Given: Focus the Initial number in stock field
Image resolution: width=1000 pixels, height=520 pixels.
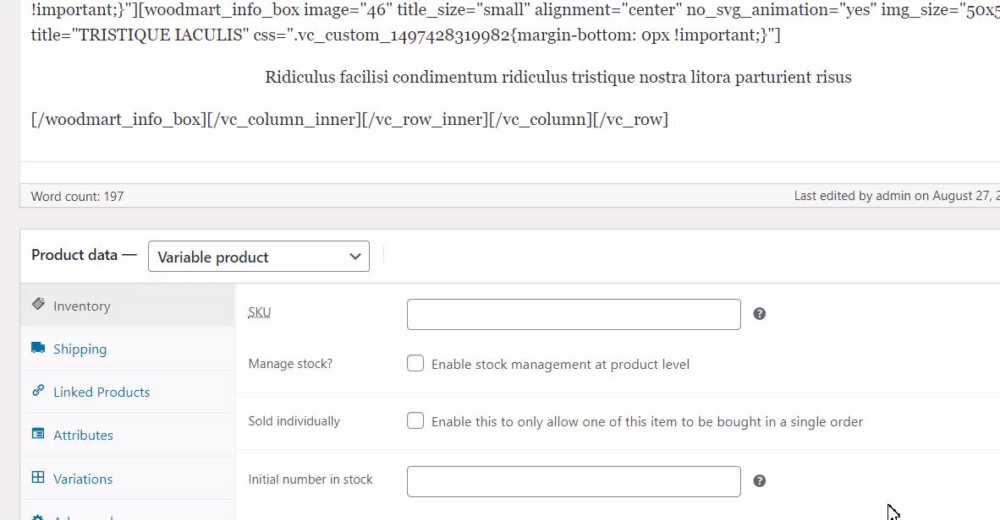Looking at the screenshot, I should [573, 481].
